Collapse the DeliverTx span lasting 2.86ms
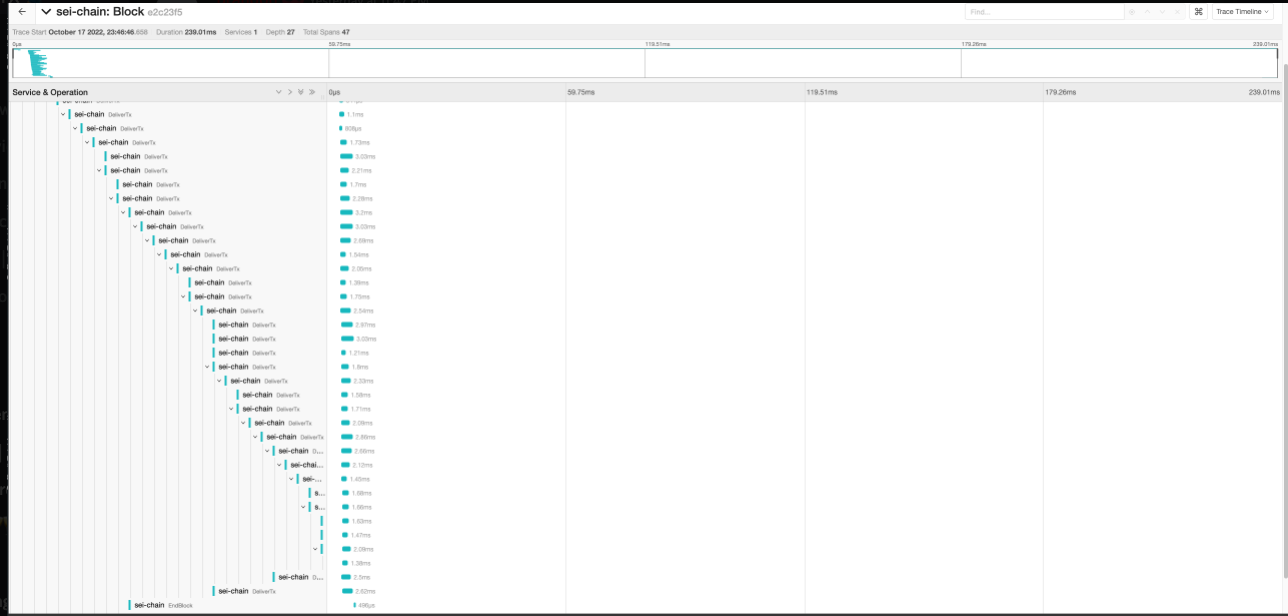The width and height of the screenshot is (1288, 616). pos(255,436)
